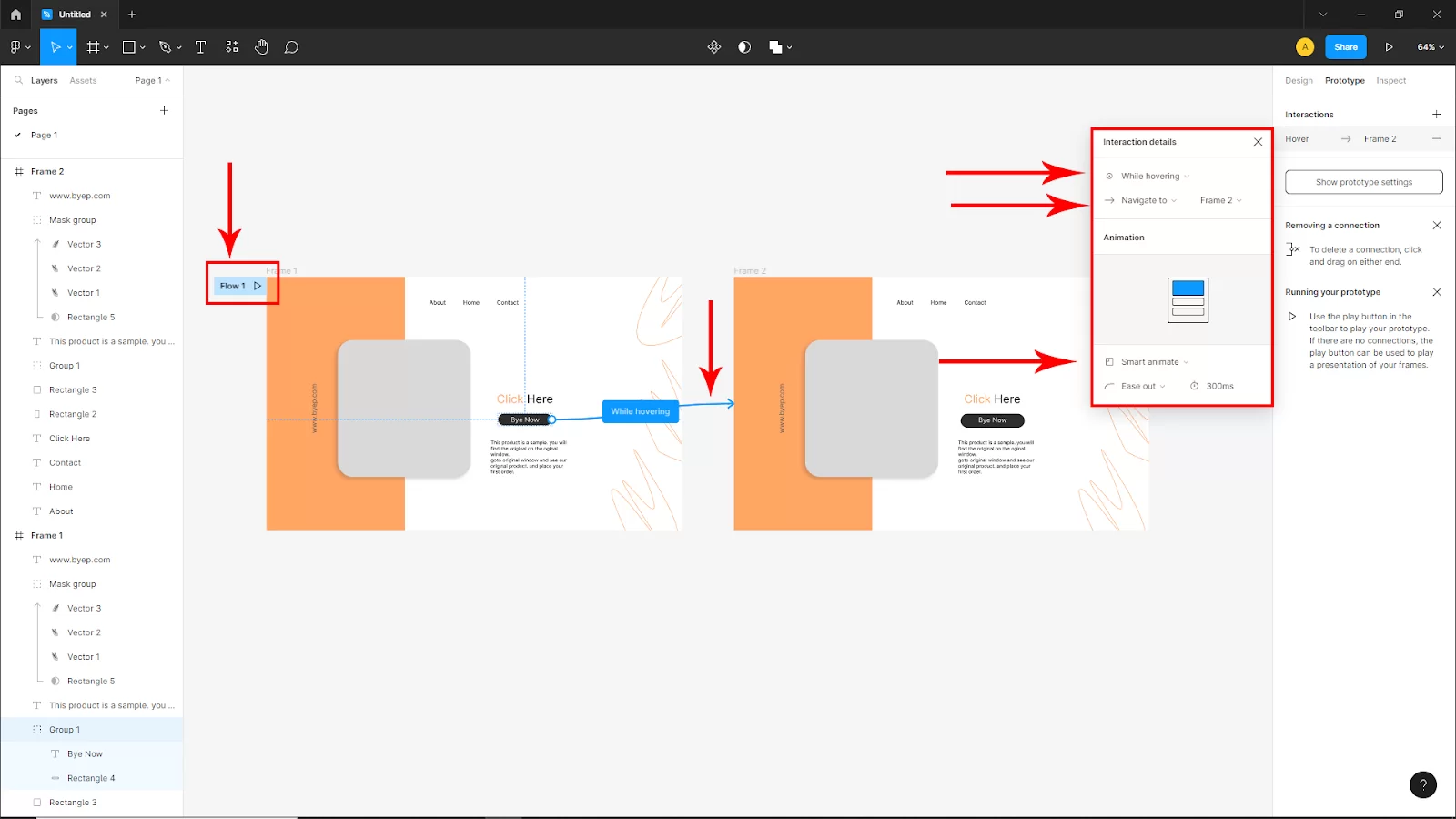Close the Interaction details panel
Viewport: 1456px width, 819px height.
(1258, 142)
